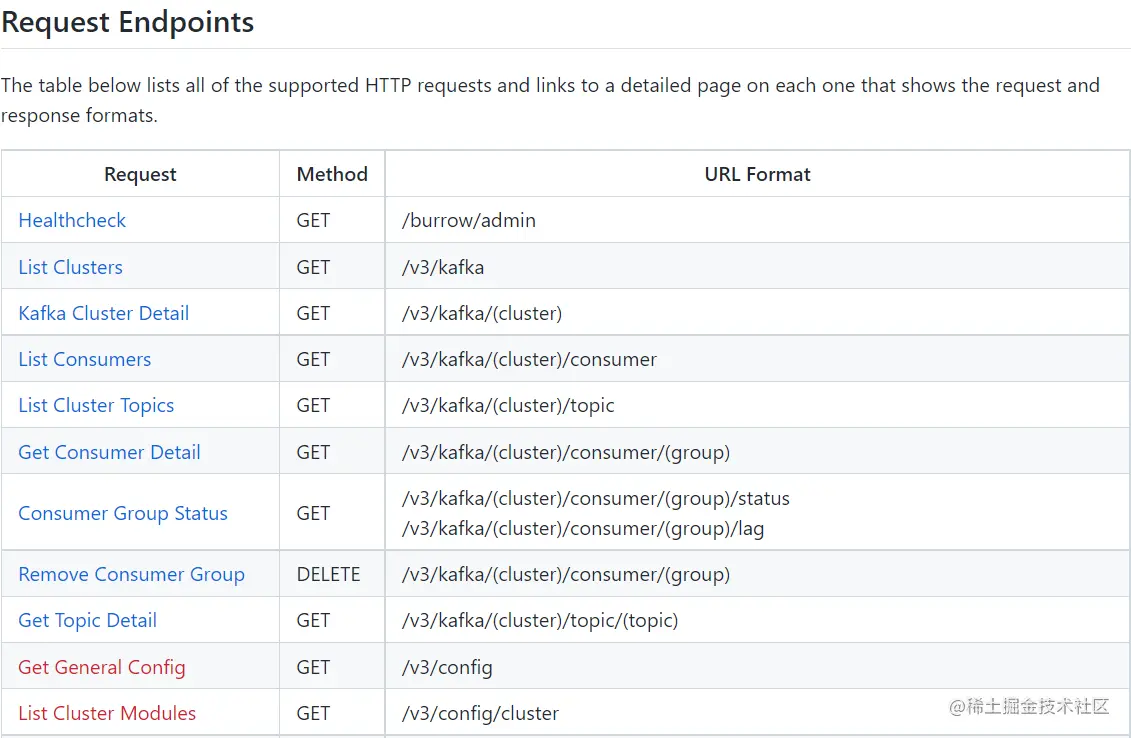Viewport: 1131px width, 738px height.
Task: Click the DELETE method cell
Action: [x=328, y=574]
